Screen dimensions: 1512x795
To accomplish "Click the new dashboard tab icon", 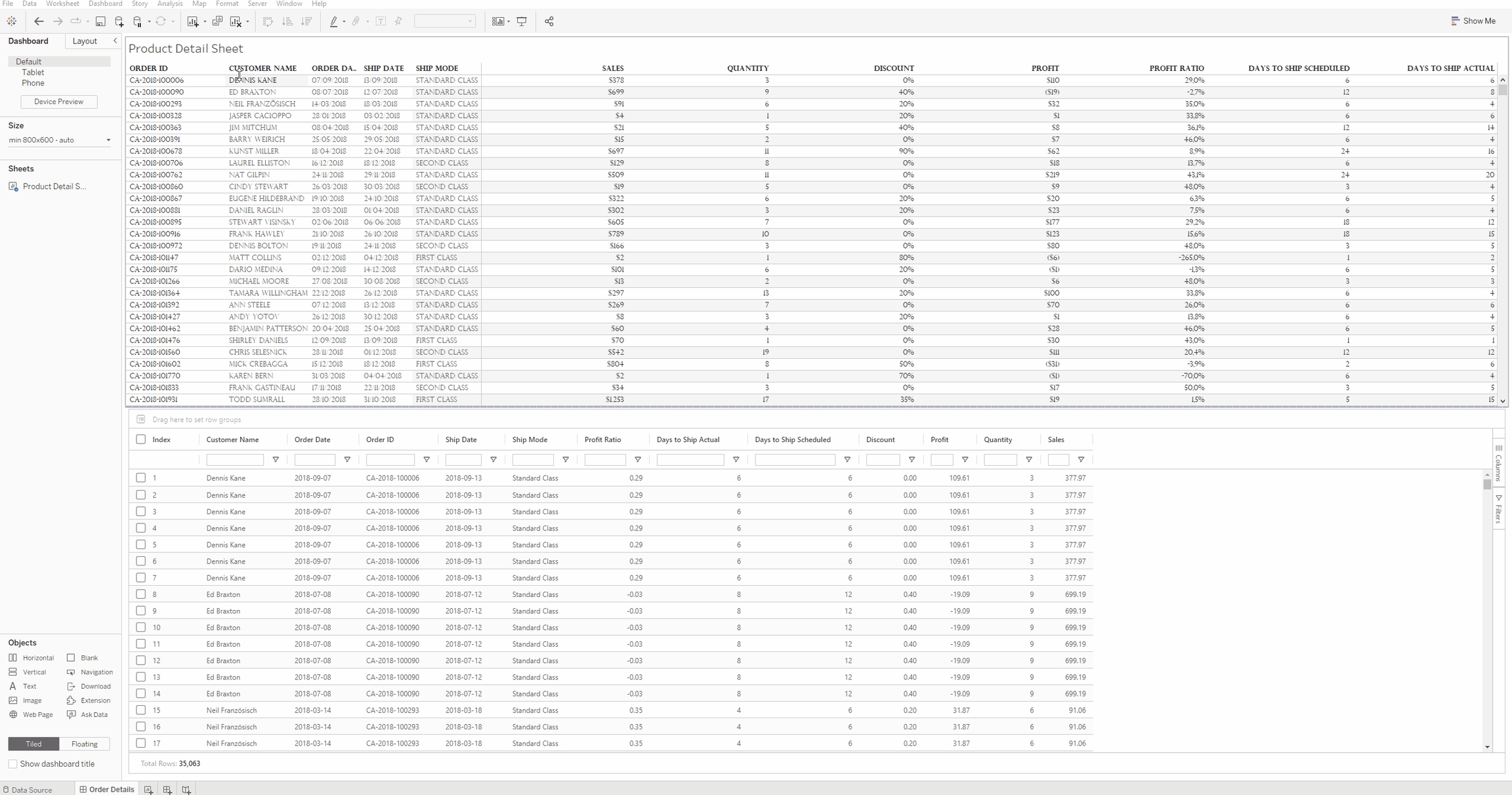I will coord(167,790).
